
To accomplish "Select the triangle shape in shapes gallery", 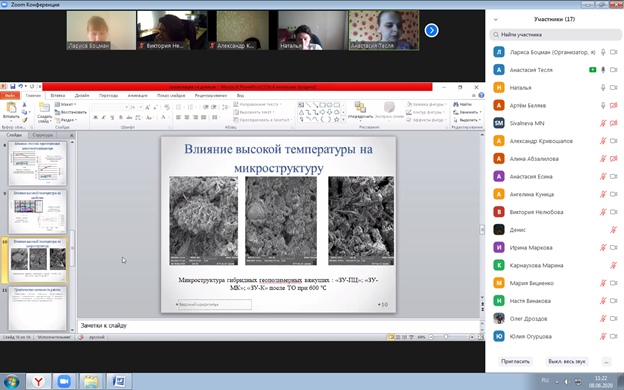I will pos(301,112).
